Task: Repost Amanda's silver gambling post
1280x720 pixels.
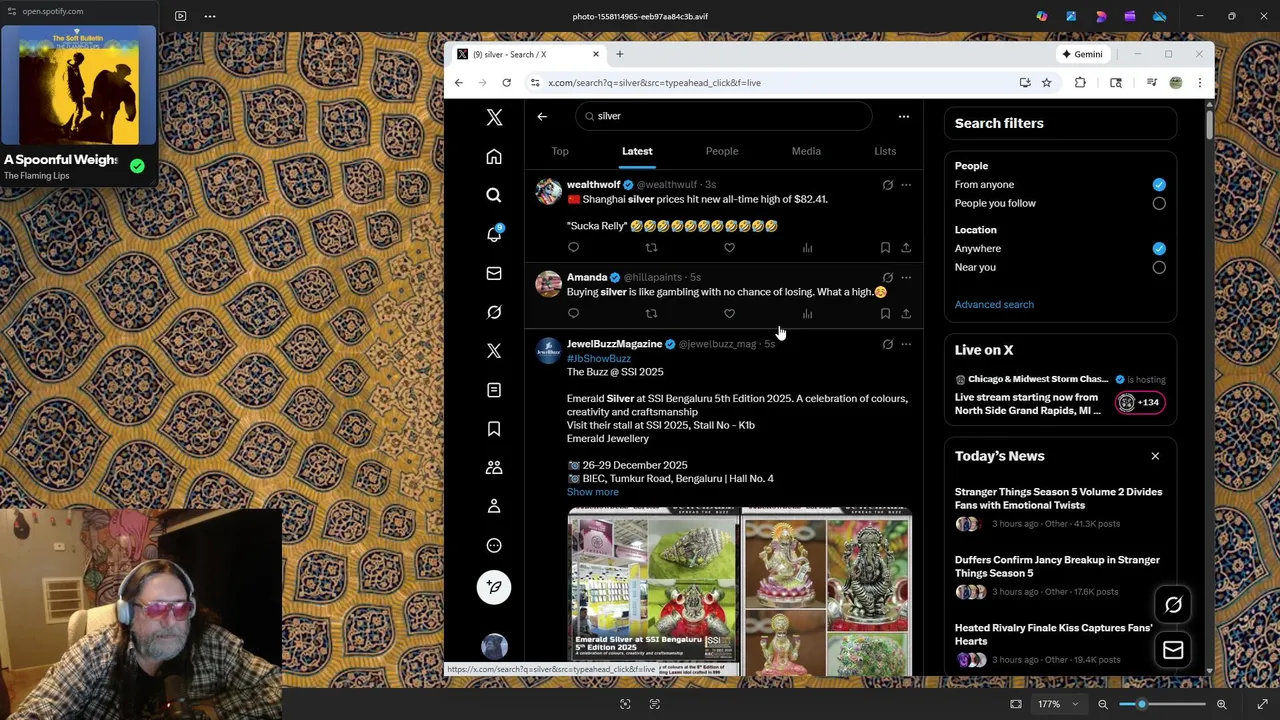Action: click(x=651, y=314)
